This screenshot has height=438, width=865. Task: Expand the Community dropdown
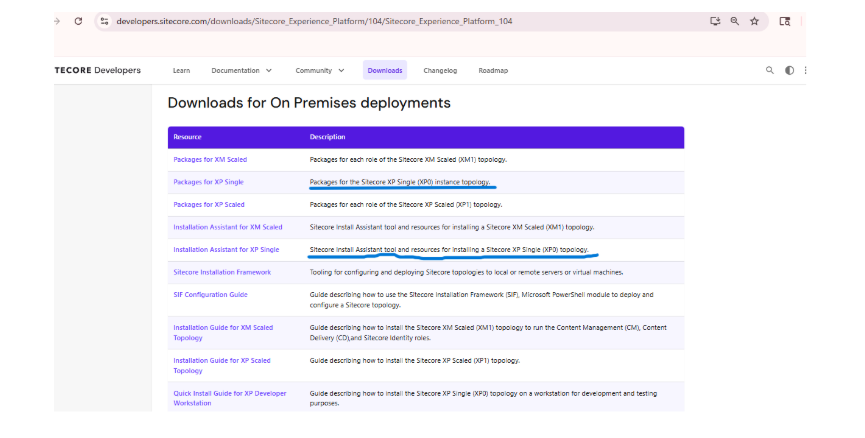(x=320, y=71)
